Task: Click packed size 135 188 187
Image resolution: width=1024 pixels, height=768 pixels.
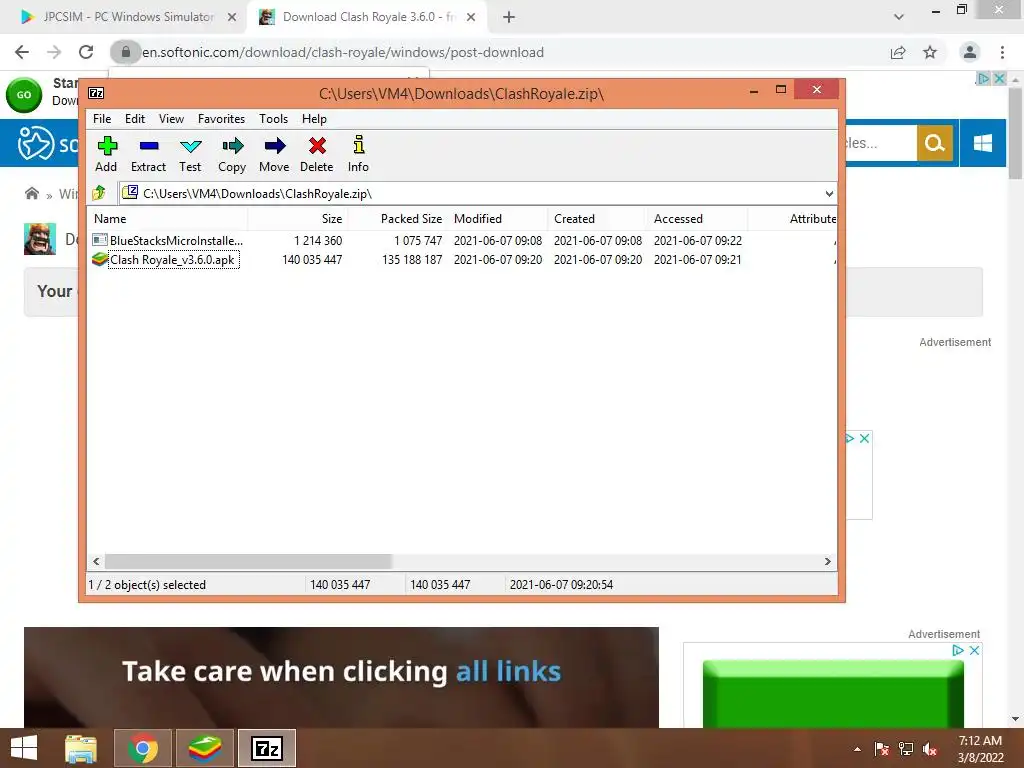Action: (412, 260)
